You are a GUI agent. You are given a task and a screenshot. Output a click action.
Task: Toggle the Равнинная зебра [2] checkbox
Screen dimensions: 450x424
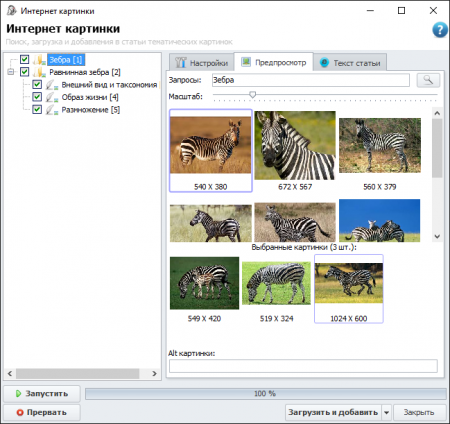pos(25,72)
